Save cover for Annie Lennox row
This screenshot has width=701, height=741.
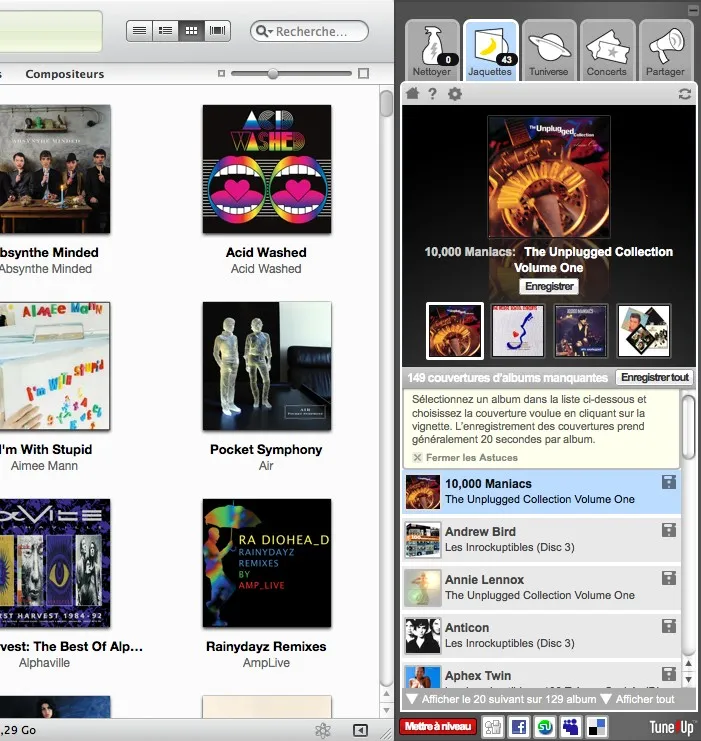668,578
